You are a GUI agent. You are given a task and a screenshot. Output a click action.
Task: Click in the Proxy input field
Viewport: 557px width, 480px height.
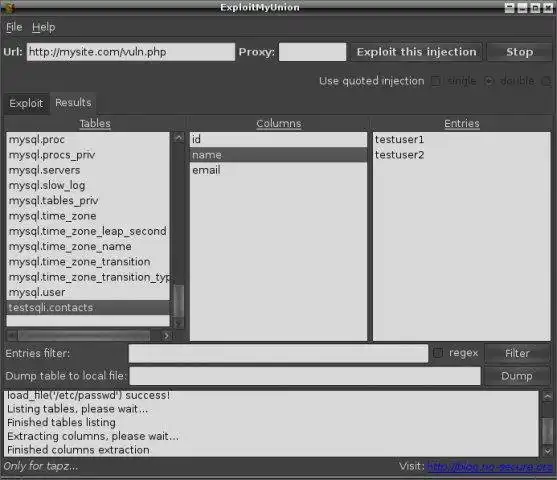pos(312,52)
